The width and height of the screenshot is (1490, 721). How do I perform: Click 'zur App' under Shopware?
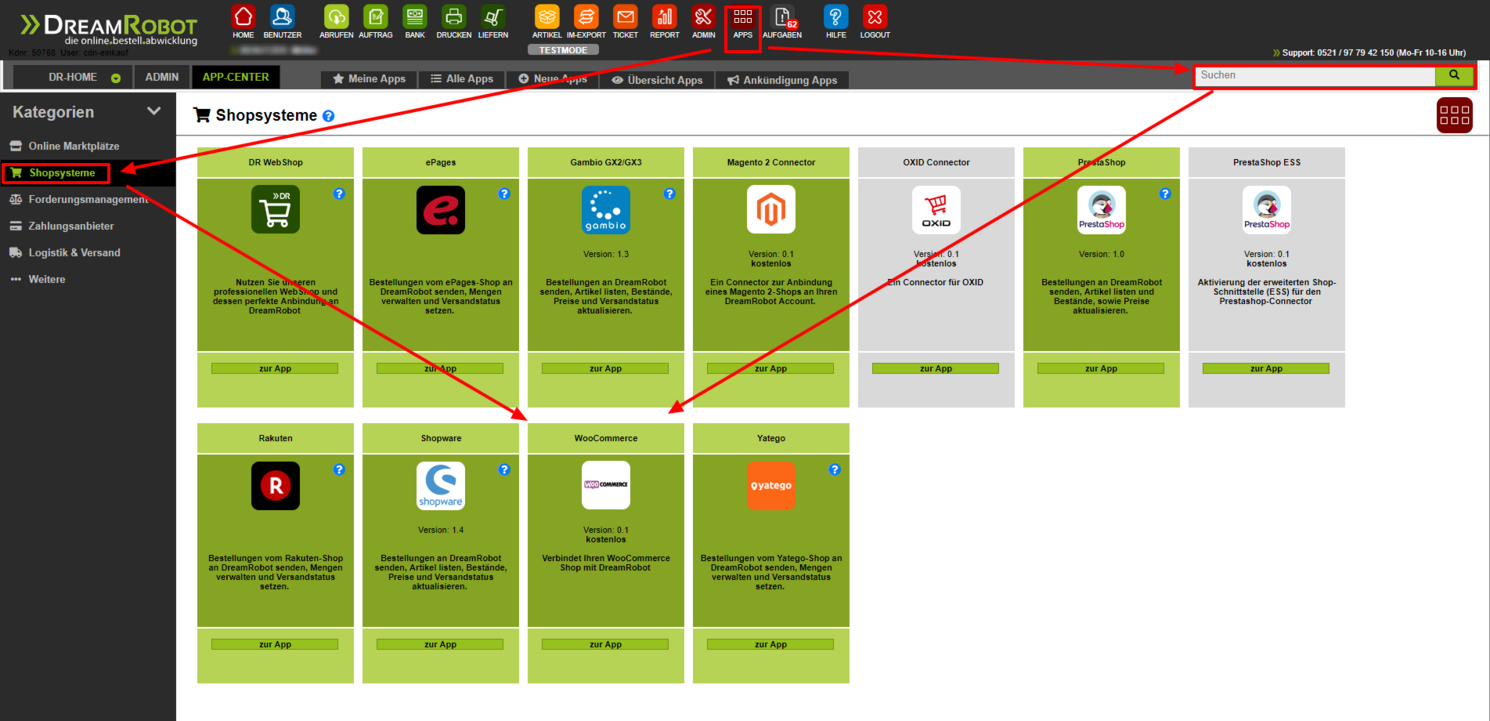[x=440, y=644]
